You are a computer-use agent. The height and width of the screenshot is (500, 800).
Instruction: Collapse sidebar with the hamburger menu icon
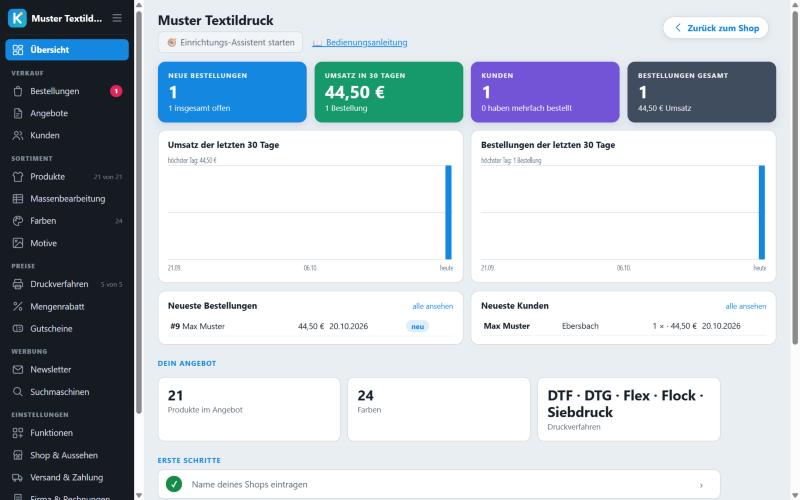coord(117,18)
